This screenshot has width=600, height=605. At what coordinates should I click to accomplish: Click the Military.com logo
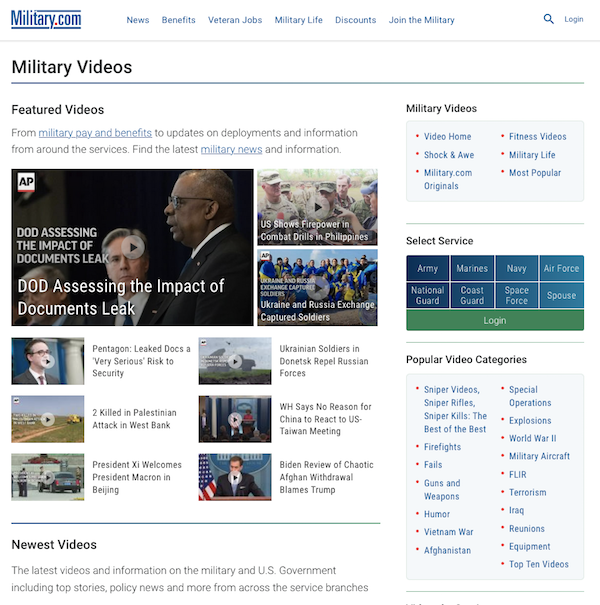(46, 19)
